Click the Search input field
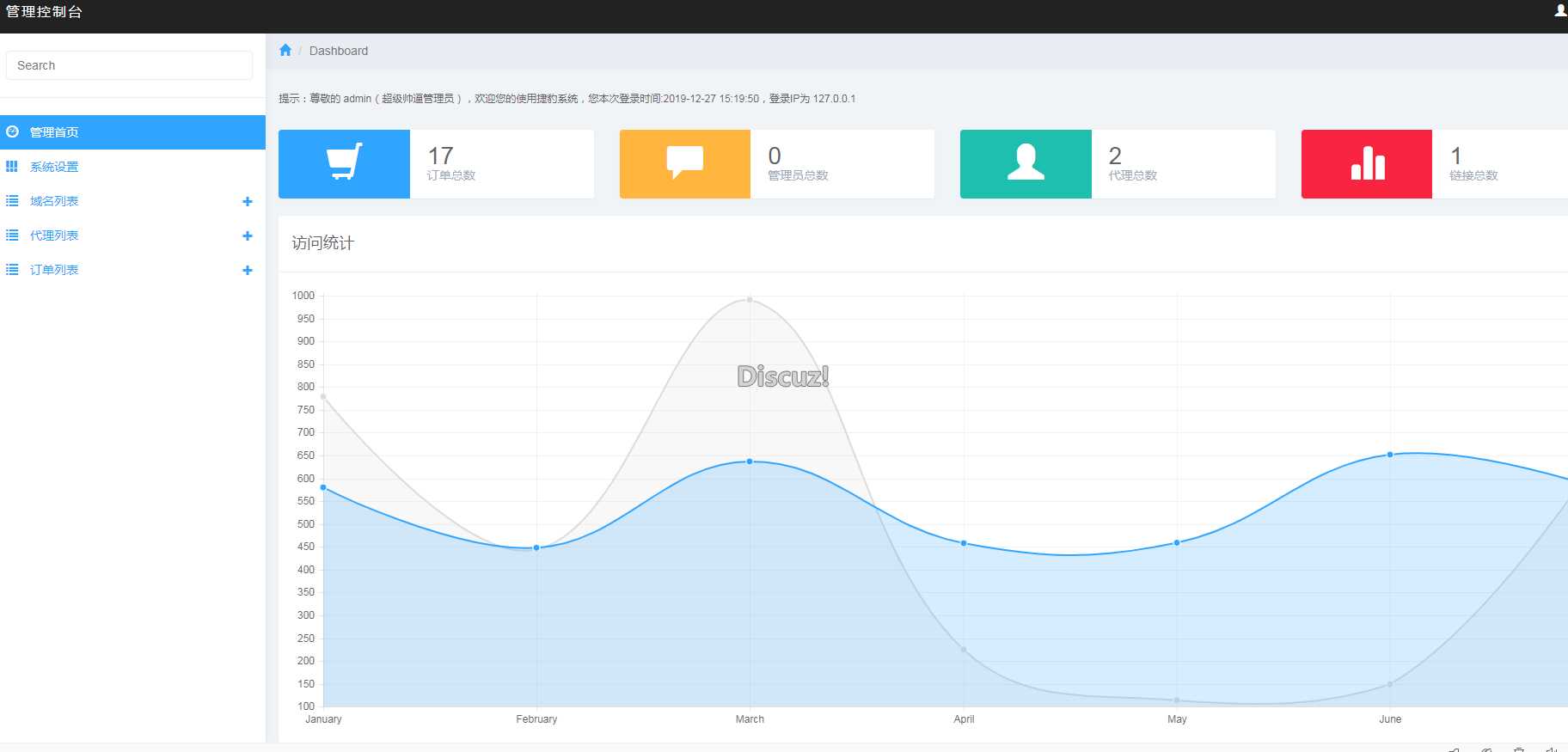The height and width of the screenshot is (752, 1568). [129, 65]
